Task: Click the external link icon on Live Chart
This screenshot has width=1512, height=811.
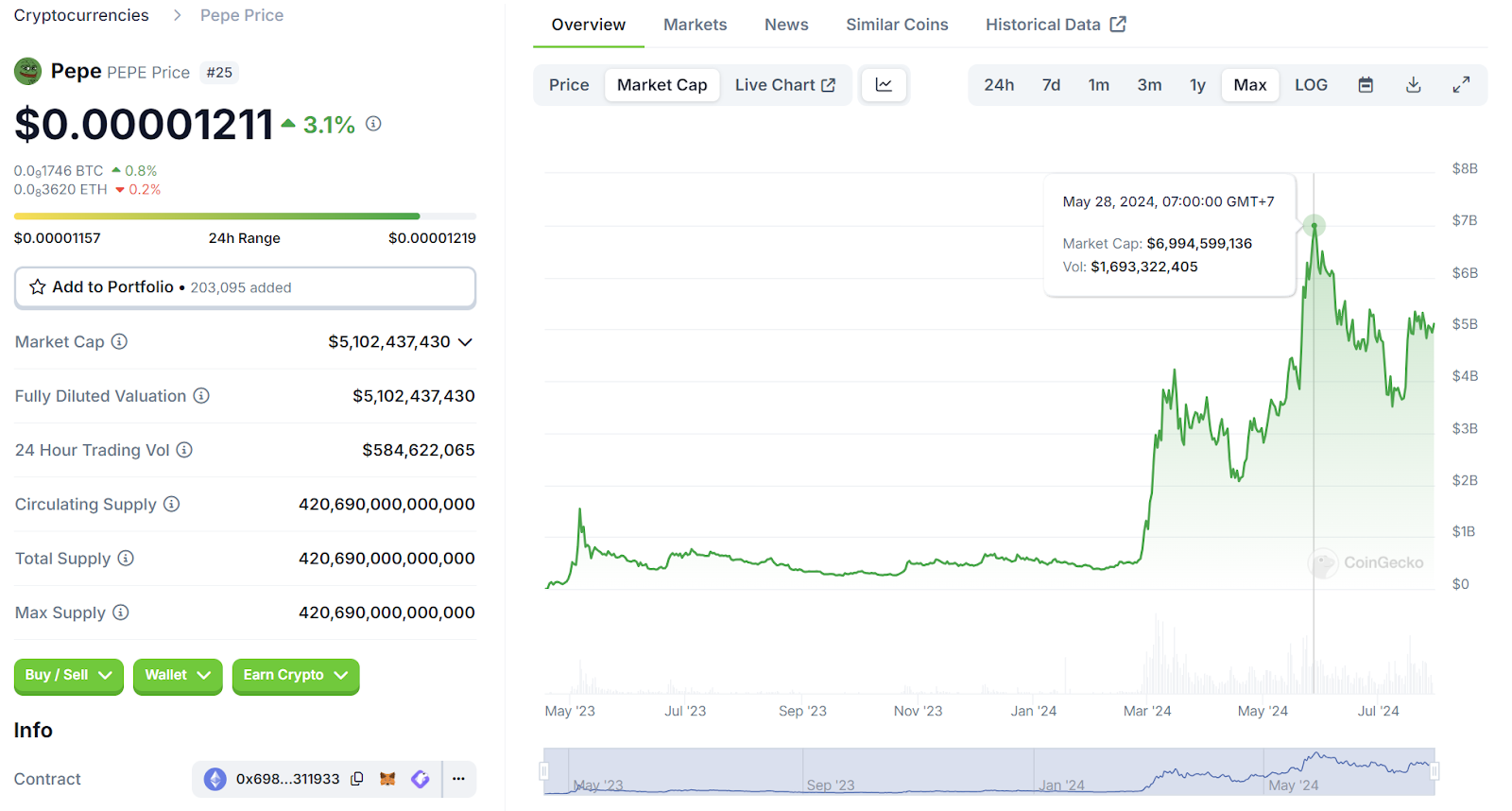Action: point(829,85)
